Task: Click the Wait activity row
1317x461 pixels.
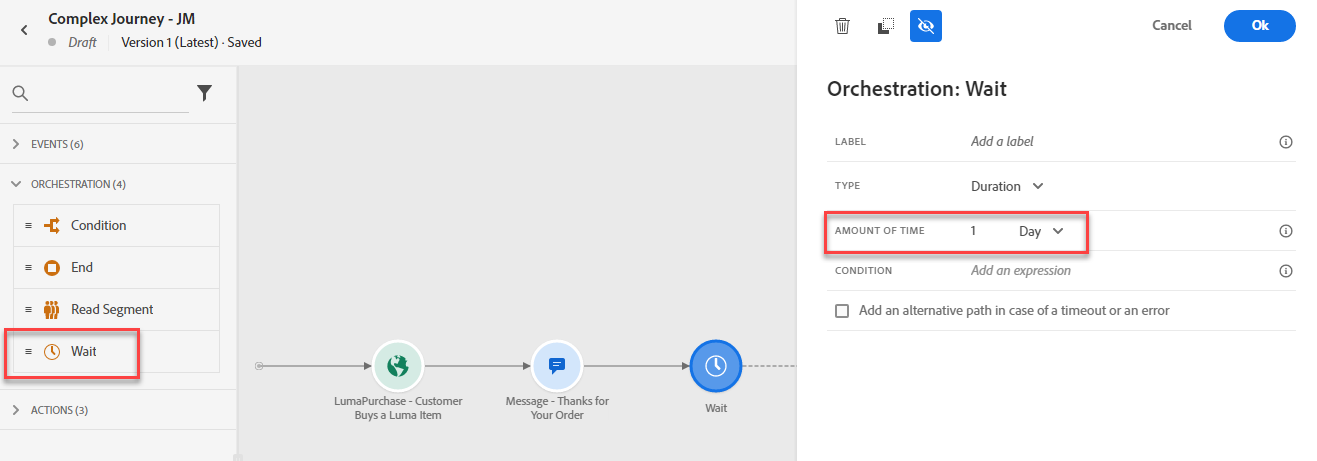Action: click(116, 351)
